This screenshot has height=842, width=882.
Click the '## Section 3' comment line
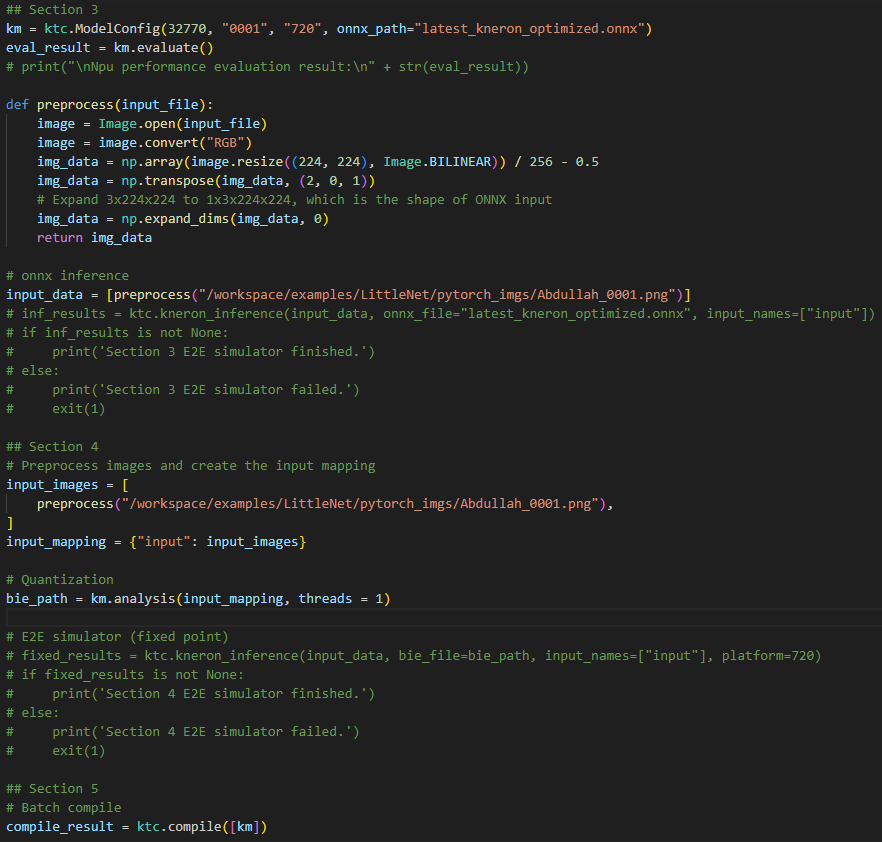(x=52, y=10)
